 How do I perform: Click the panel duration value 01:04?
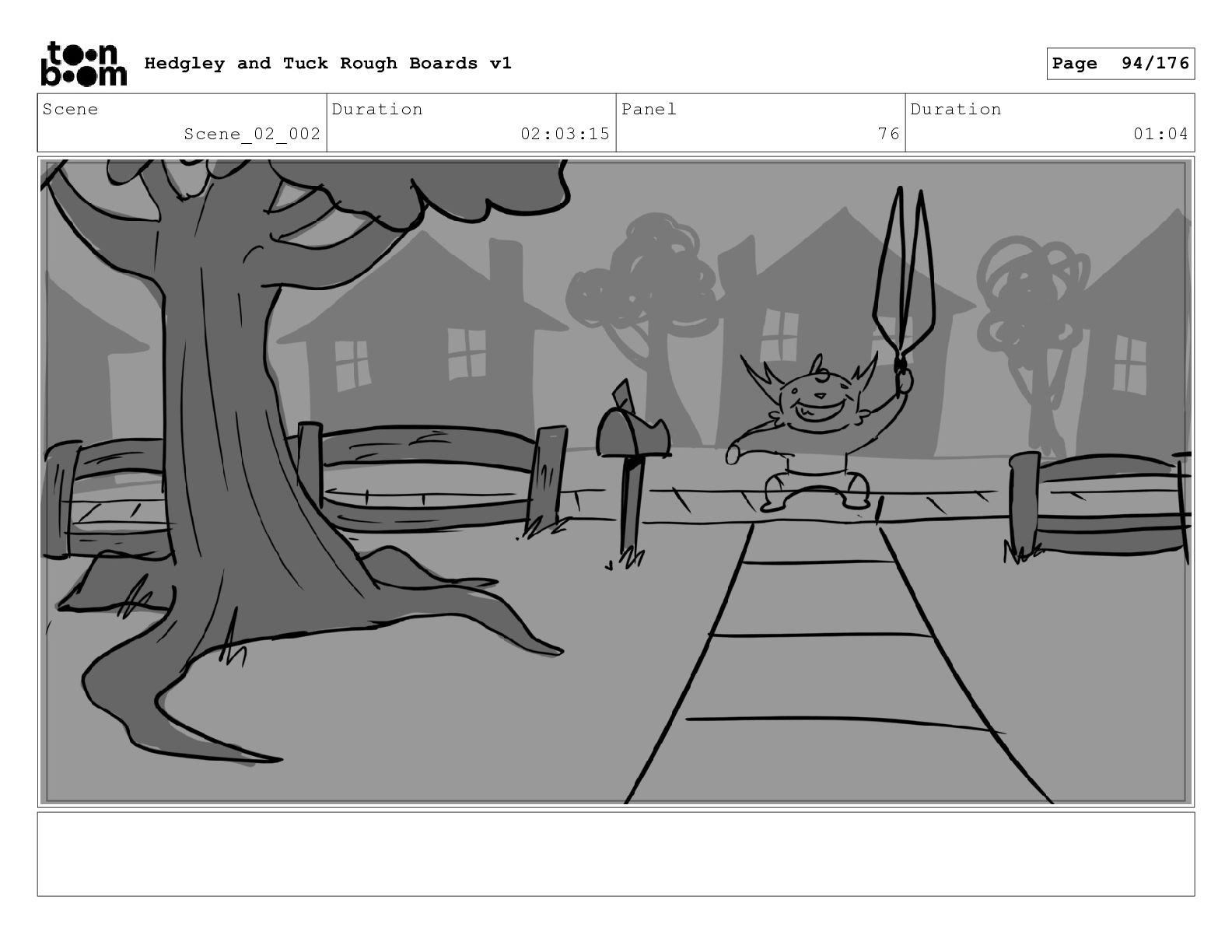(x=1160, y=134)
